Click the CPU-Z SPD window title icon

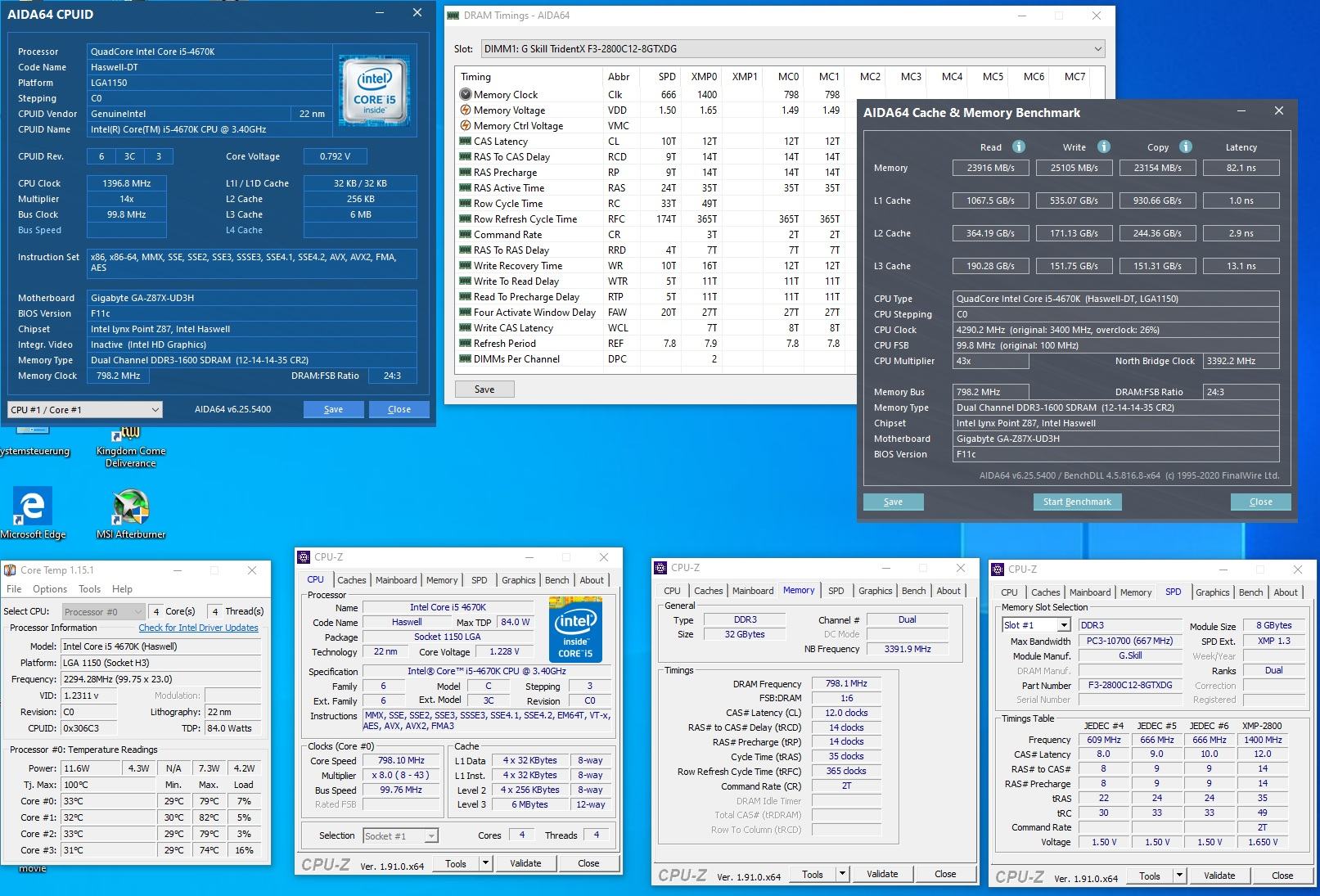[x=998, y=570]
